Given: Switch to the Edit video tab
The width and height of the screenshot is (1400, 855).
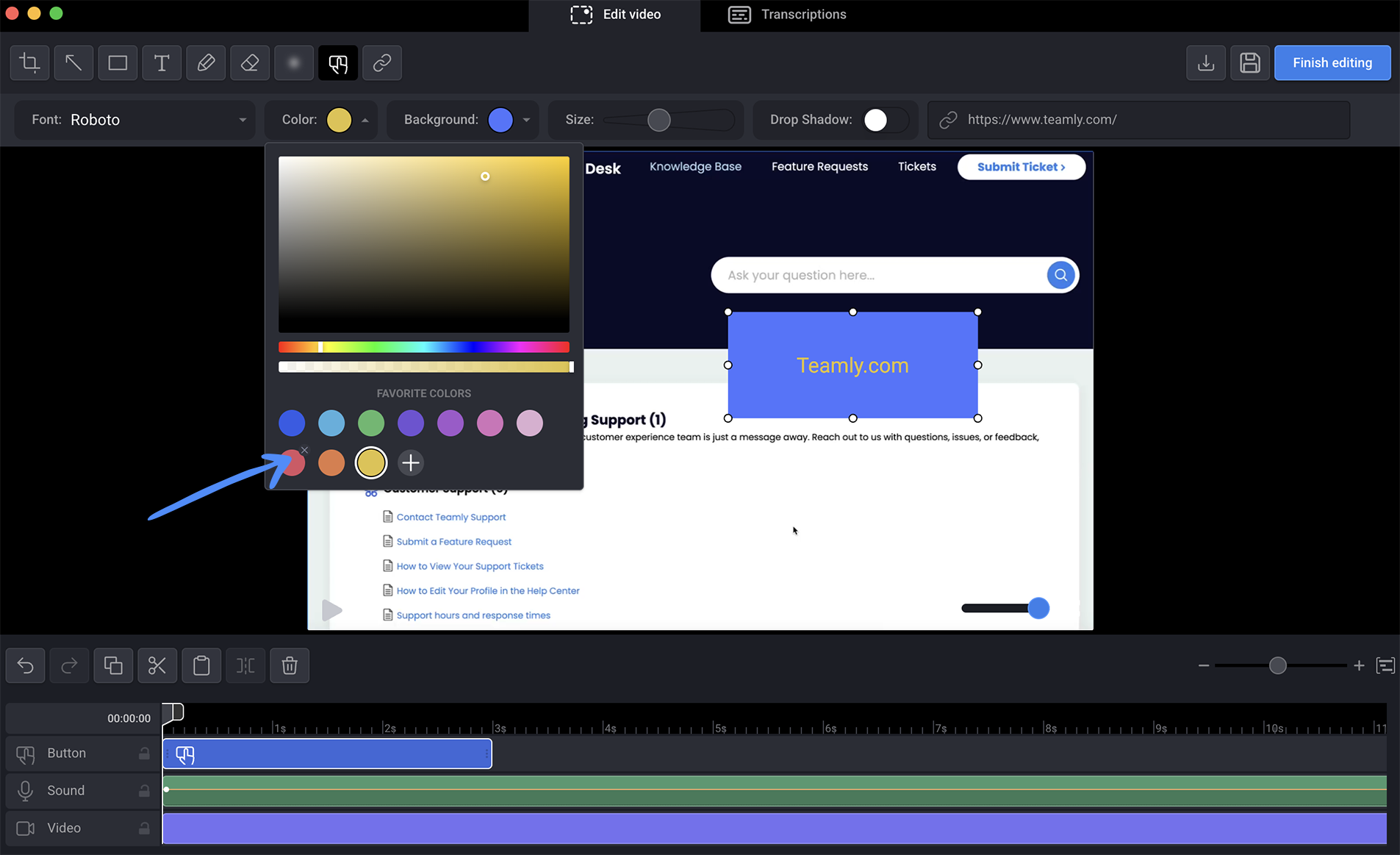Looking at the screenshot, I should click(615, 15).
